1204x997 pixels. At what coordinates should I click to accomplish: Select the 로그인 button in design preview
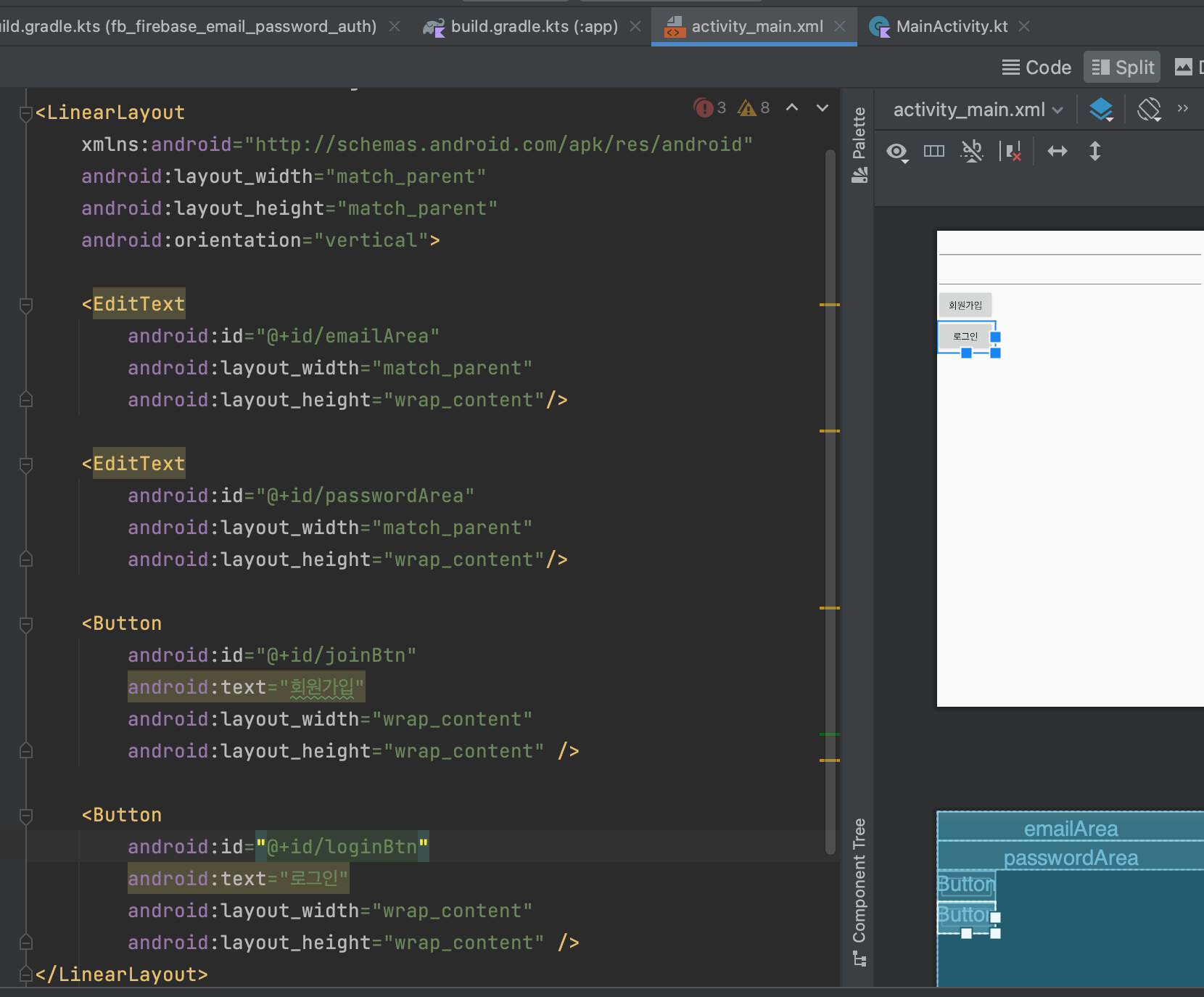point(965,336)
